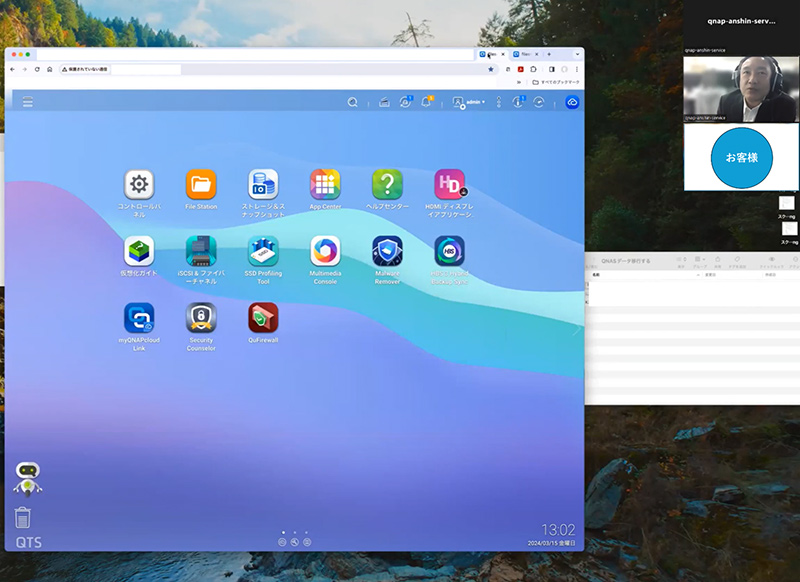Viewport: 800px width, 582px height.
Task: Click the browser back arrow
Action: pos(13,69)
